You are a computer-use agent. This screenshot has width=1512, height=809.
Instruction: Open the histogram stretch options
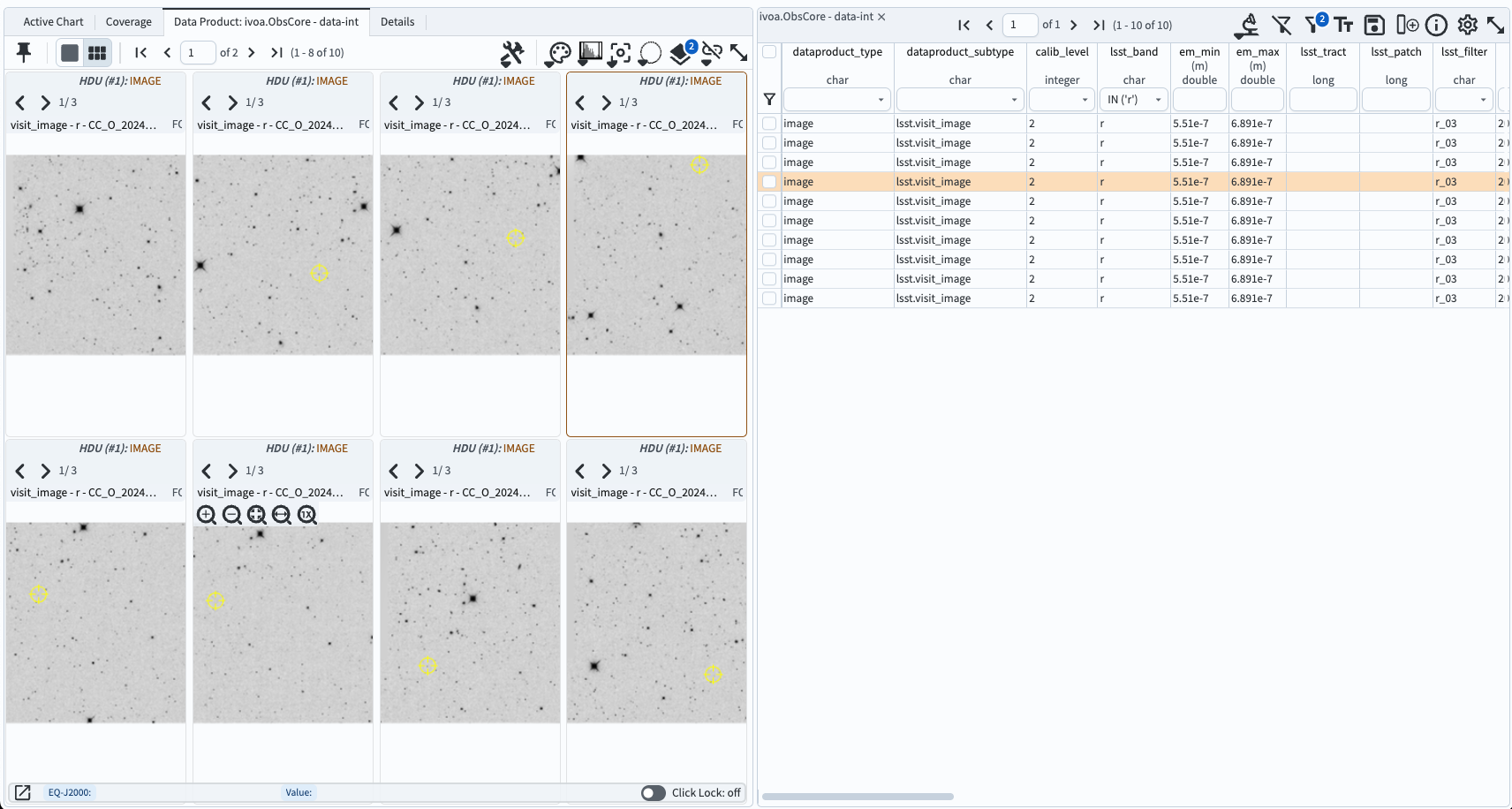tap(590, 51)
